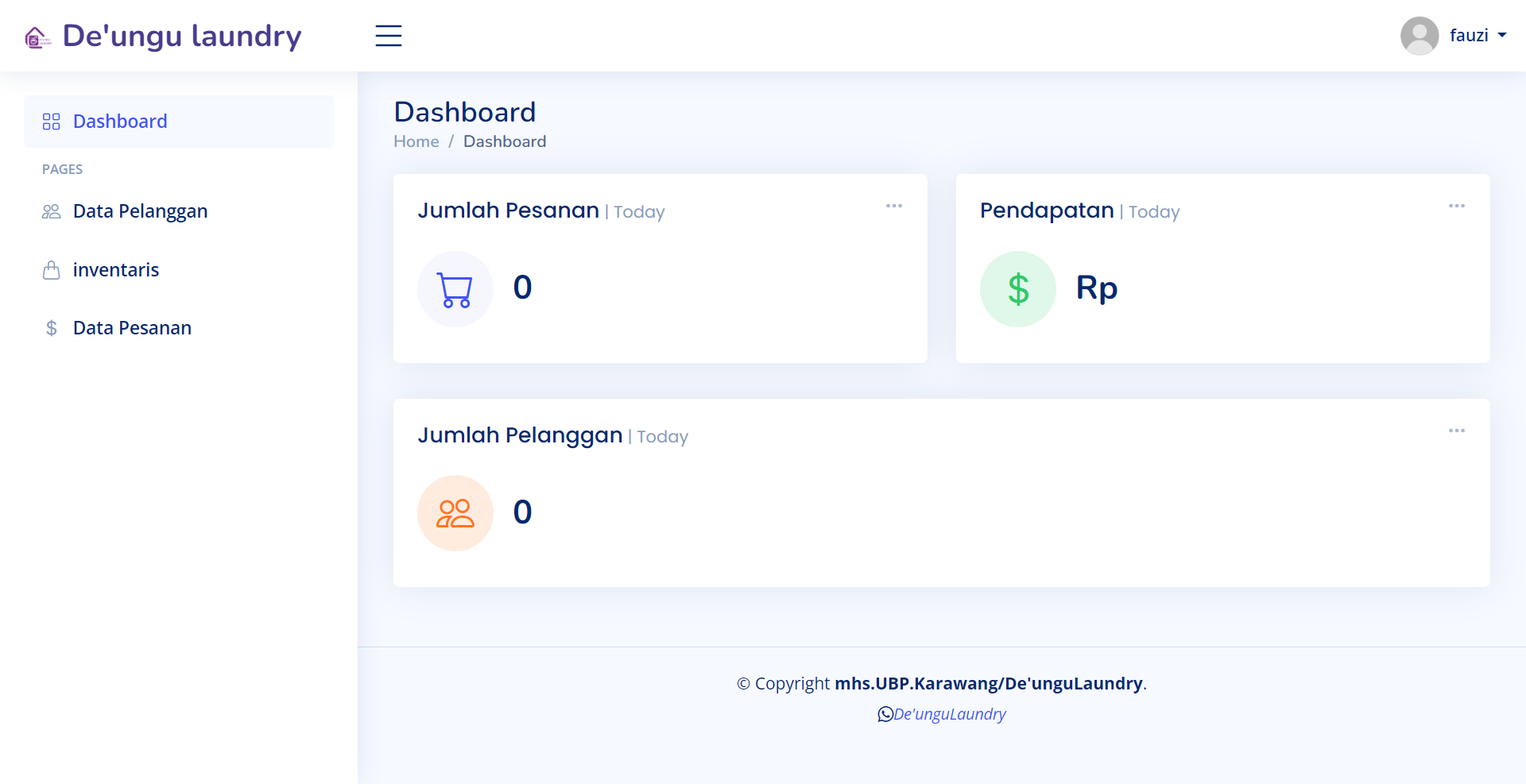Click the shopping cart icon in Jumlah Pesanan
Screen dimensions: 1526x784
(455, 289)
